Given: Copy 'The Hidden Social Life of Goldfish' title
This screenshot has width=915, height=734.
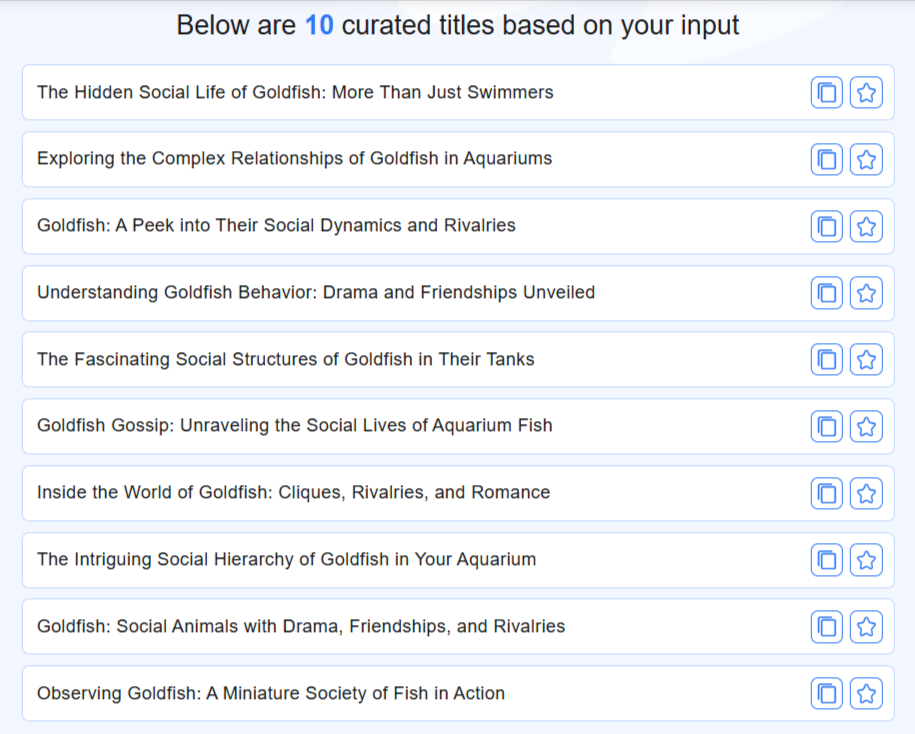Looking at the screenshot, I should [826, 93].
